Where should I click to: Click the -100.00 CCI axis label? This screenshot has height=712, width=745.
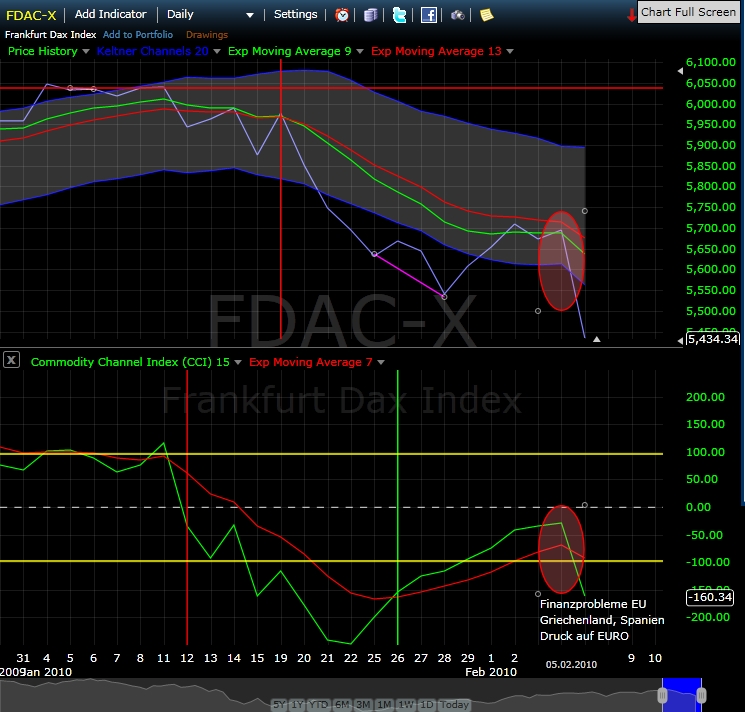pyautogui.click(x=707, y=562)
